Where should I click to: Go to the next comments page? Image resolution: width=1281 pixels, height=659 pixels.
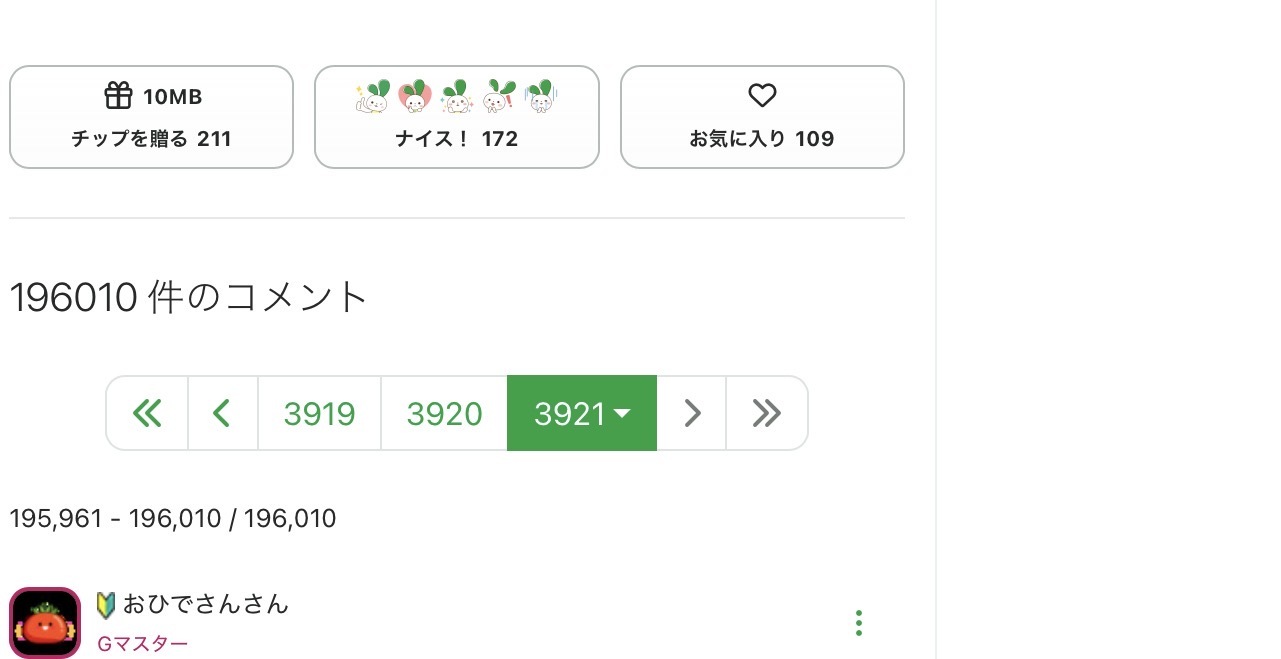pos(691,413)
